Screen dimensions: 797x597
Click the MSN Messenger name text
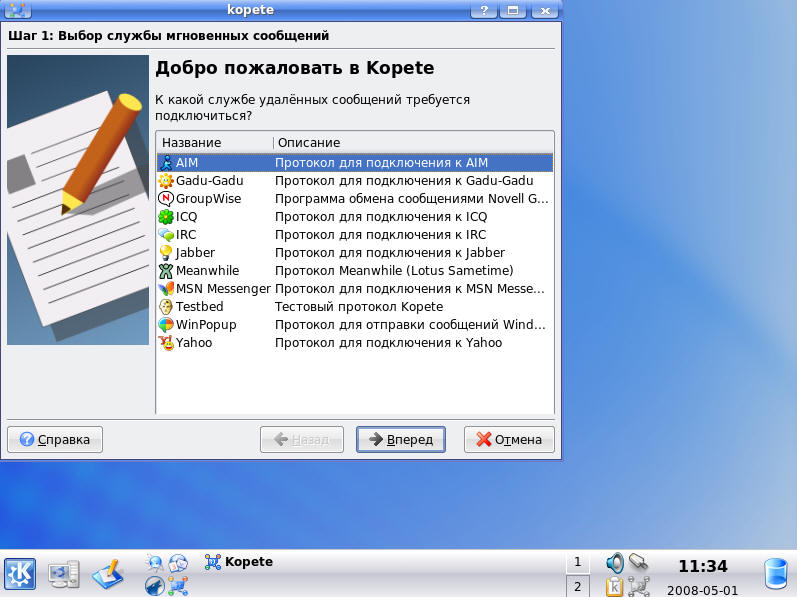coord(223,289)
